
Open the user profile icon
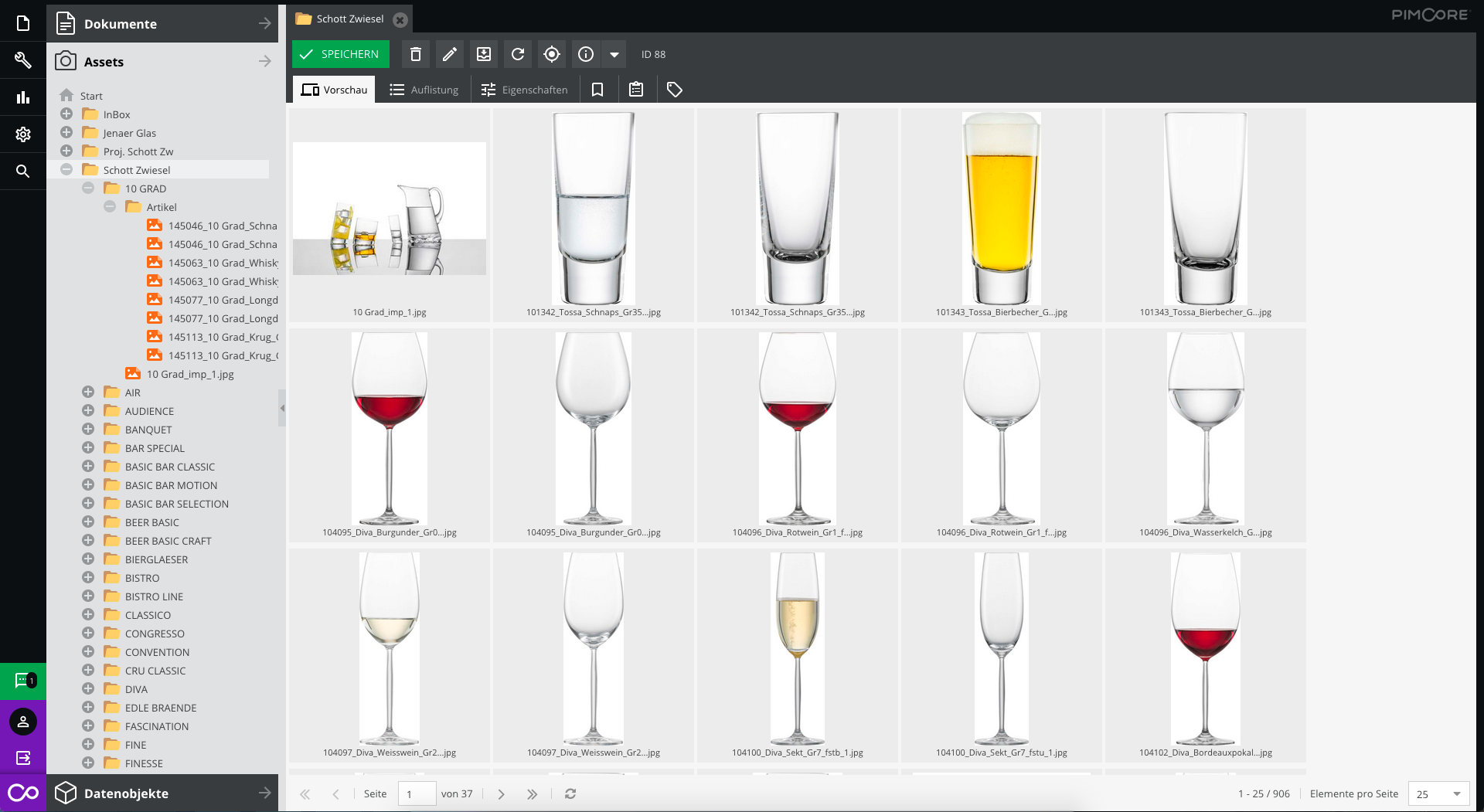click(23, 722)
